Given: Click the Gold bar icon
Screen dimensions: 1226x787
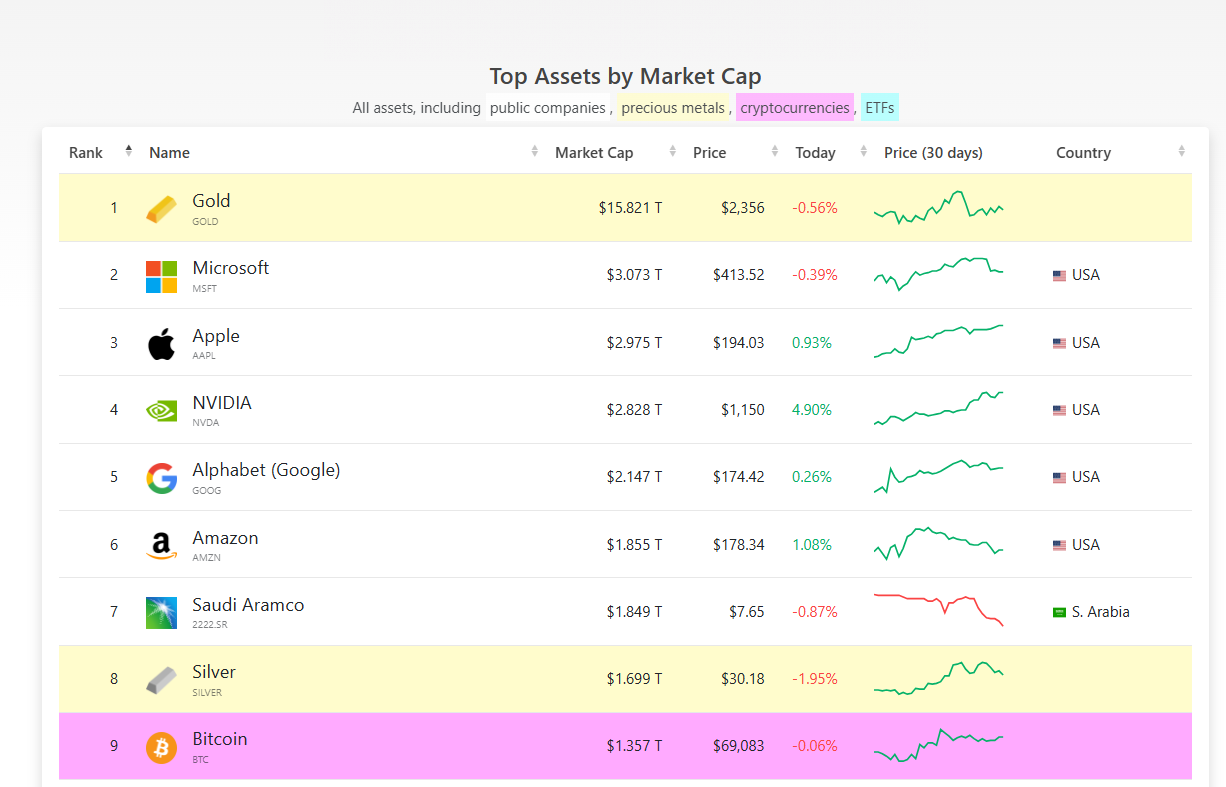Looking at the screenshot, I should [x=161, y=208].
